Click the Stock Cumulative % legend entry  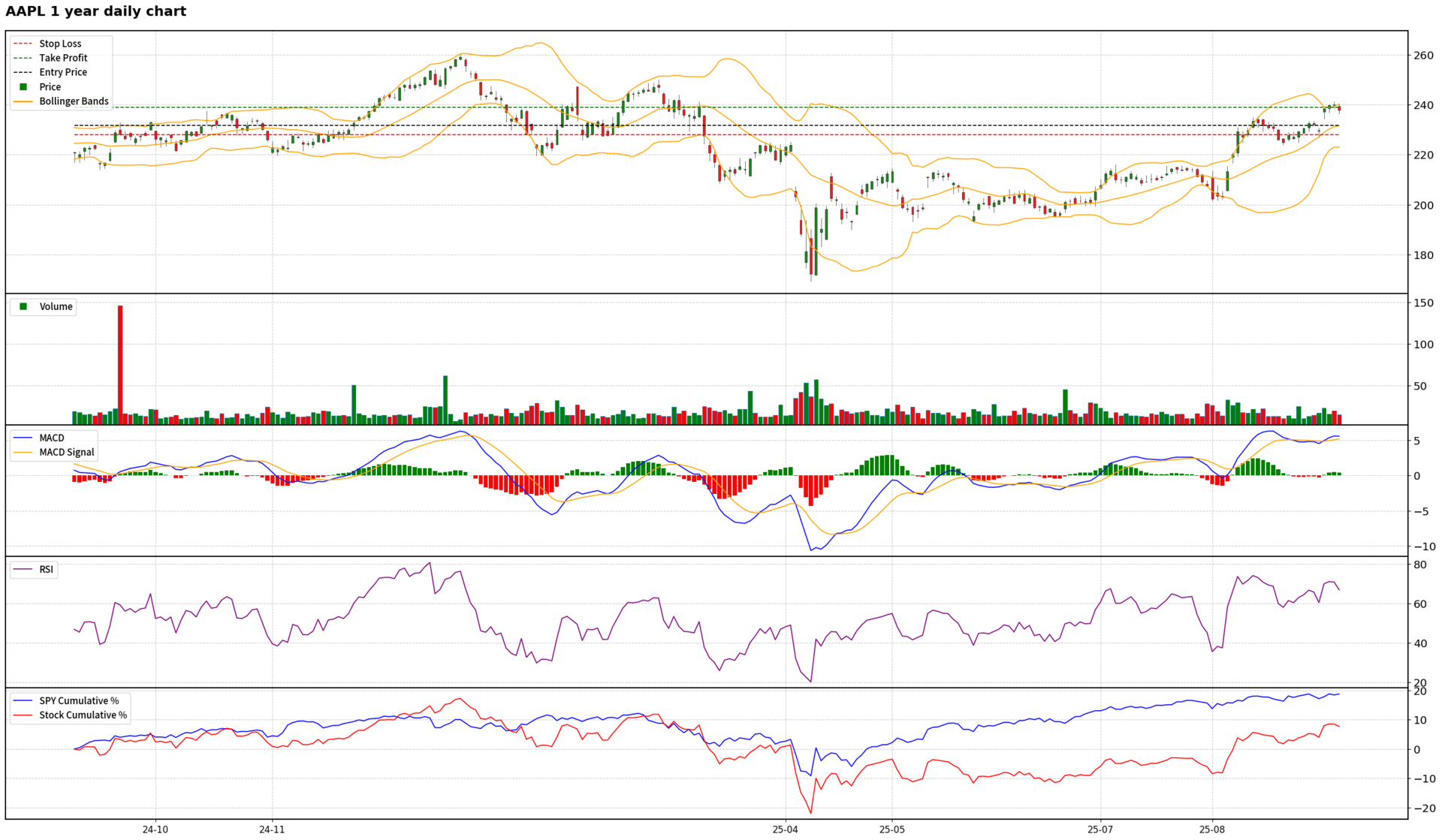click(x=83, y=715)
